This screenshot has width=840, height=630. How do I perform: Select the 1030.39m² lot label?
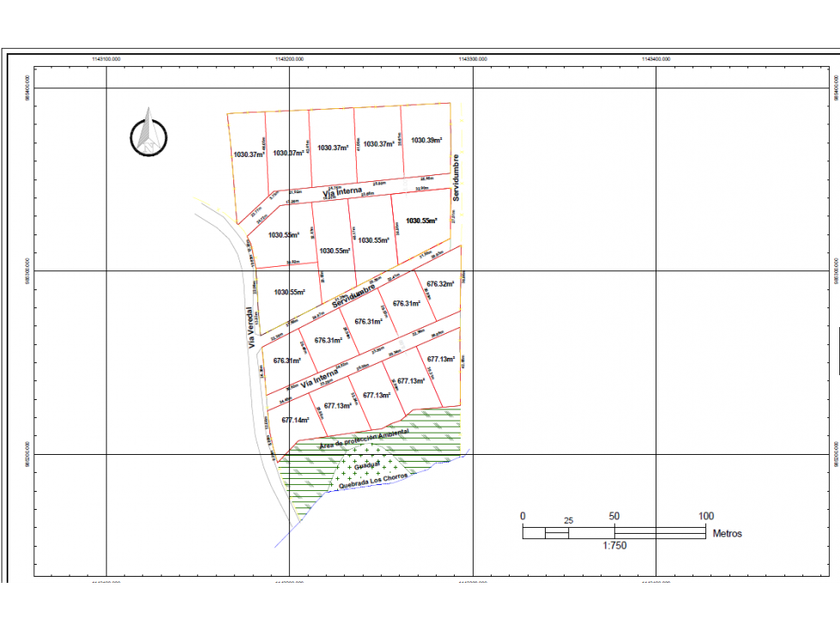[x=426, y=140]
